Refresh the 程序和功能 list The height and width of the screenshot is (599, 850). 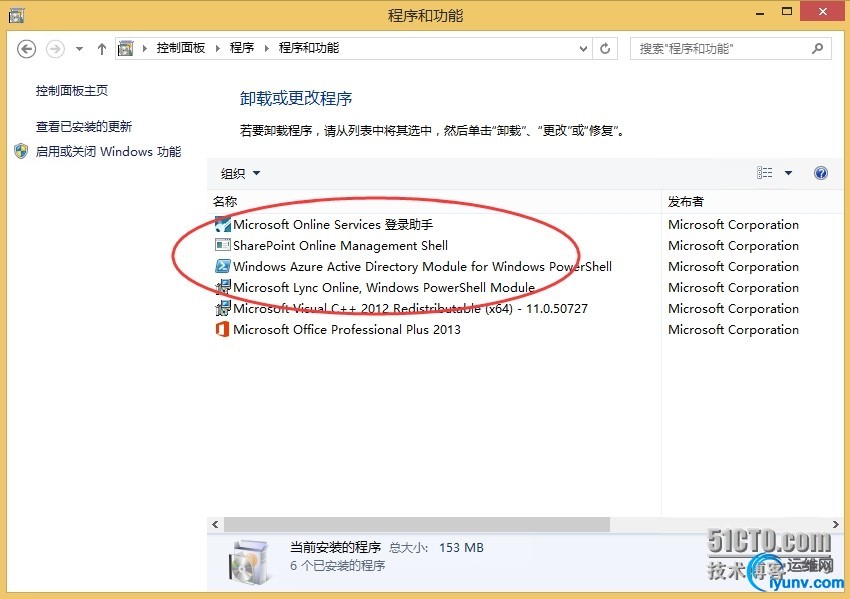[x=605, y=49]
